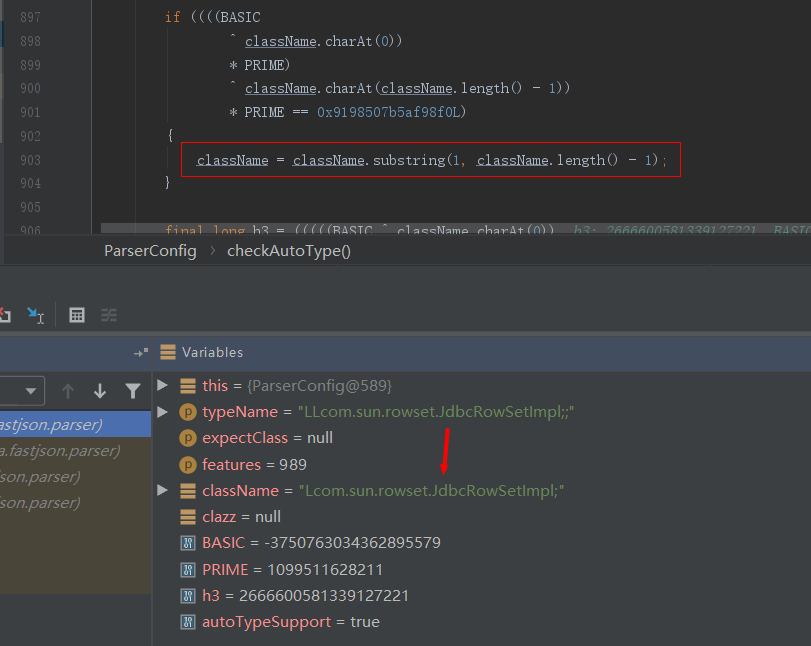Viewport: 811px width, 646px height.
Task: Click the Drop Frame icon in the debugger toolbar
Action: 5,315
